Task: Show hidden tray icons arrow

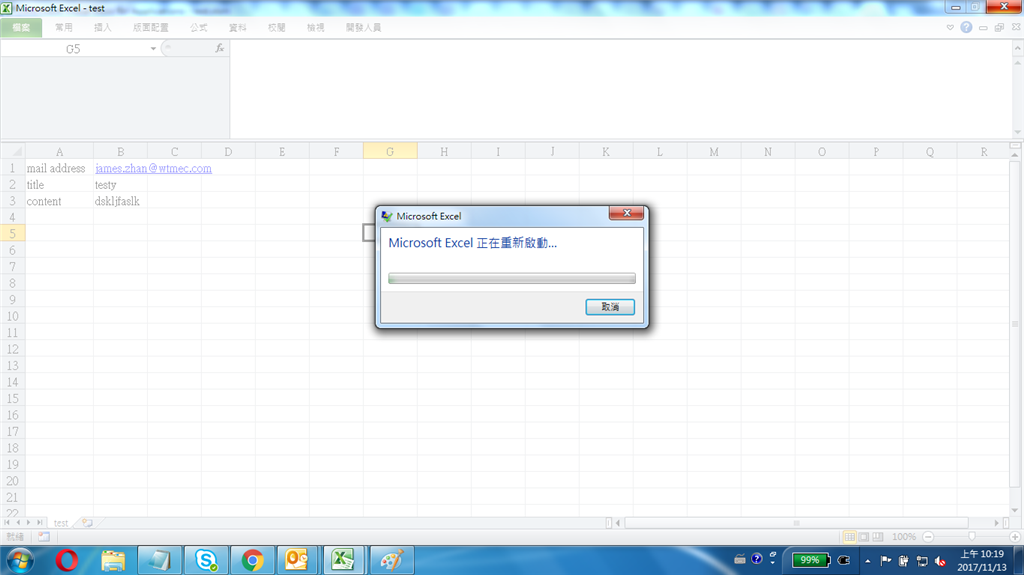Action: (x=867, y=561)
